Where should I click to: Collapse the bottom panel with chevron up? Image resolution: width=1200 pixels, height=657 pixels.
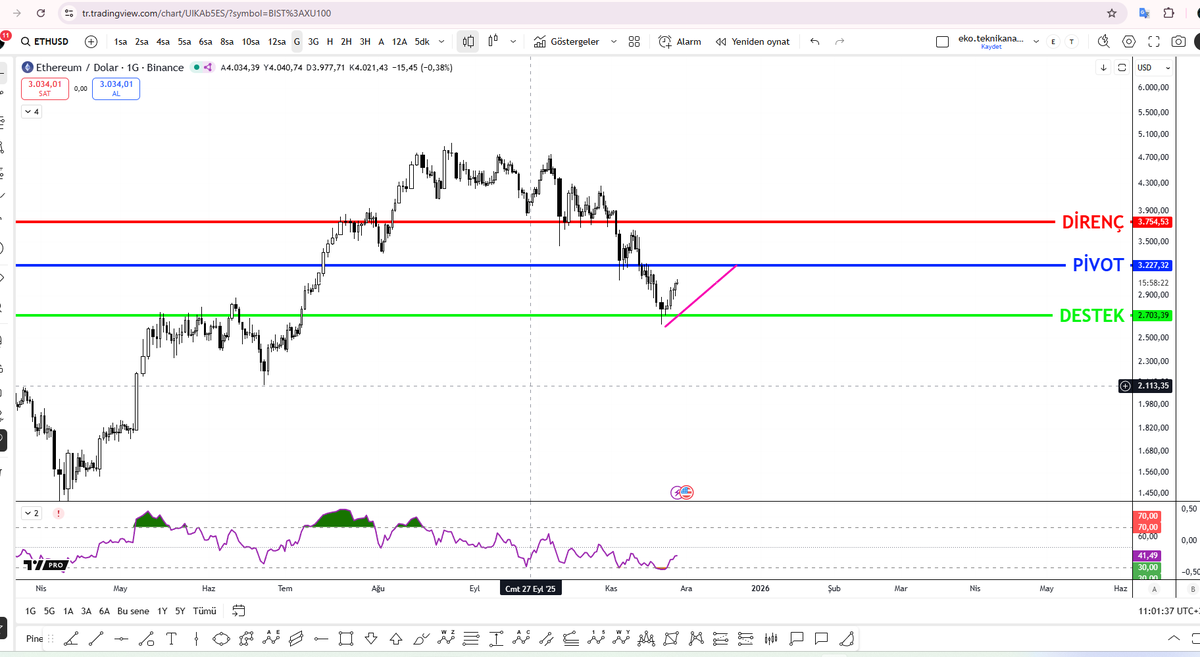click(1173, 638)
